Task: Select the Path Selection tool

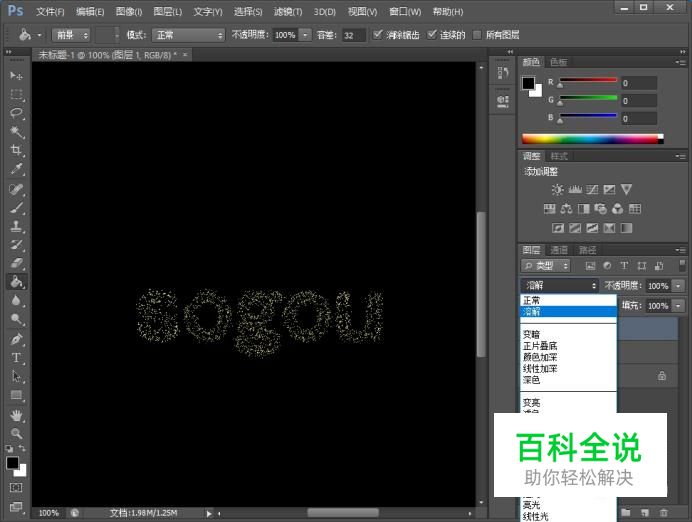Action: click(x=16, y=376)
